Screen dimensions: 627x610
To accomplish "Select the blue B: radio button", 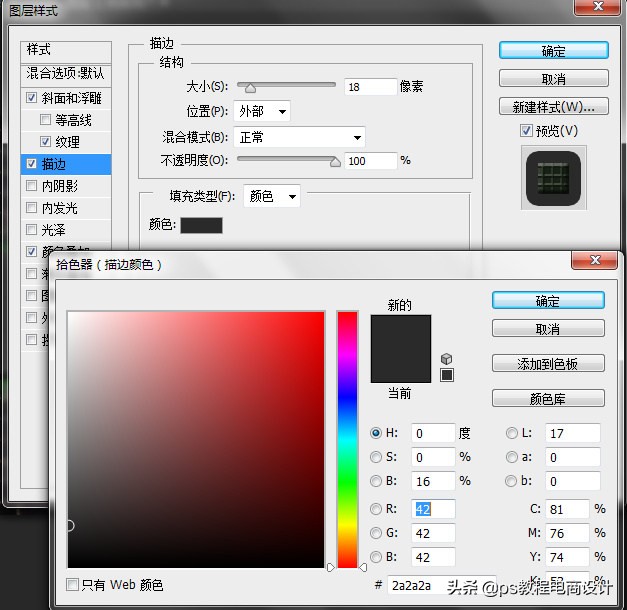I will [x=375, y=557].
